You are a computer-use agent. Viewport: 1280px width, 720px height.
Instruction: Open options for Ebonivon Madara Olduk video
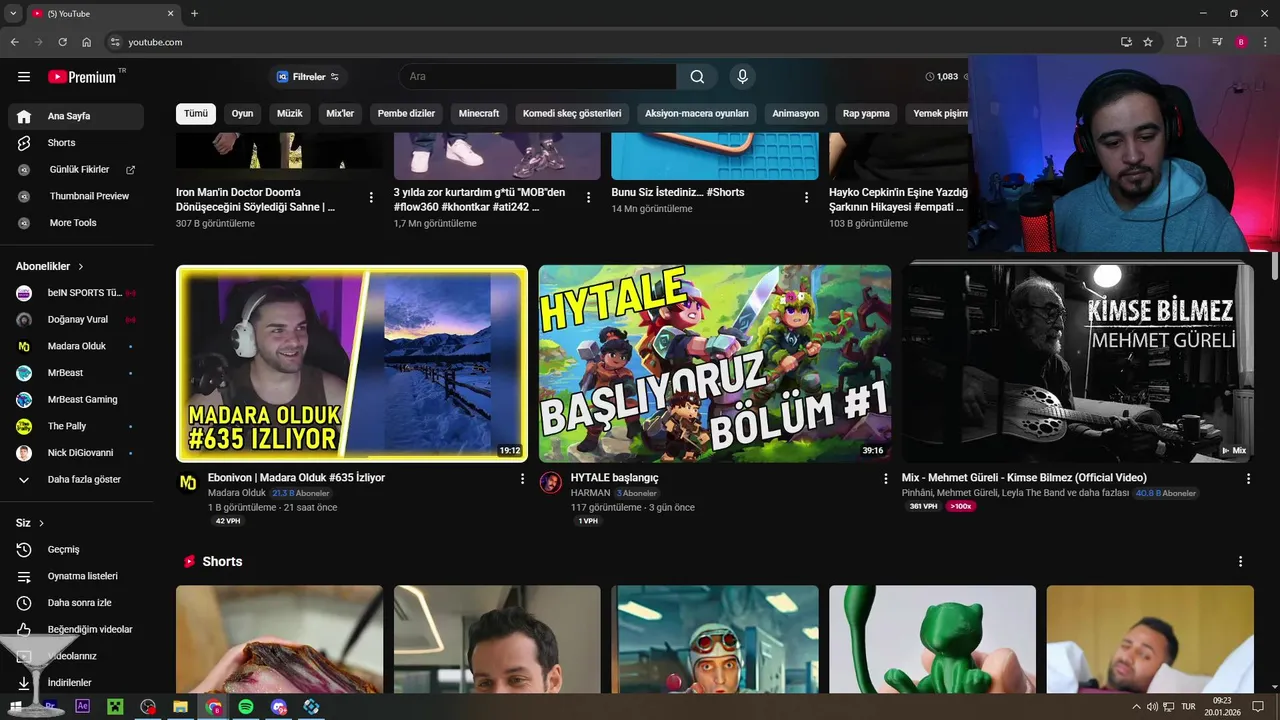(522, 479)
